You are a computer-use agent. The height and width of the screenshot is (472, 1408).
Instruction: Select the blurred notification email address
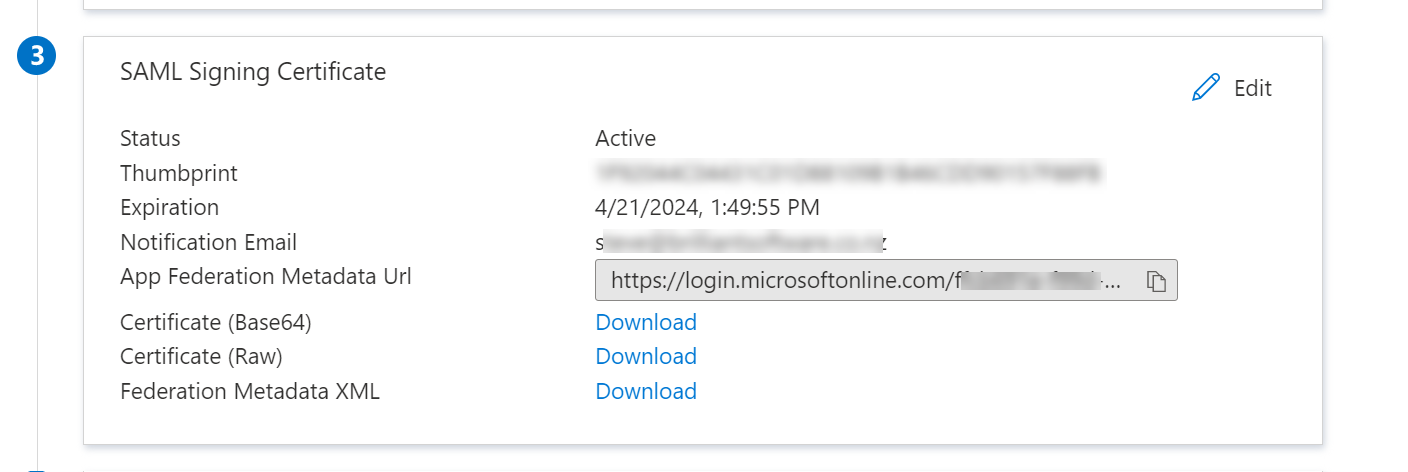coord(741,242)
